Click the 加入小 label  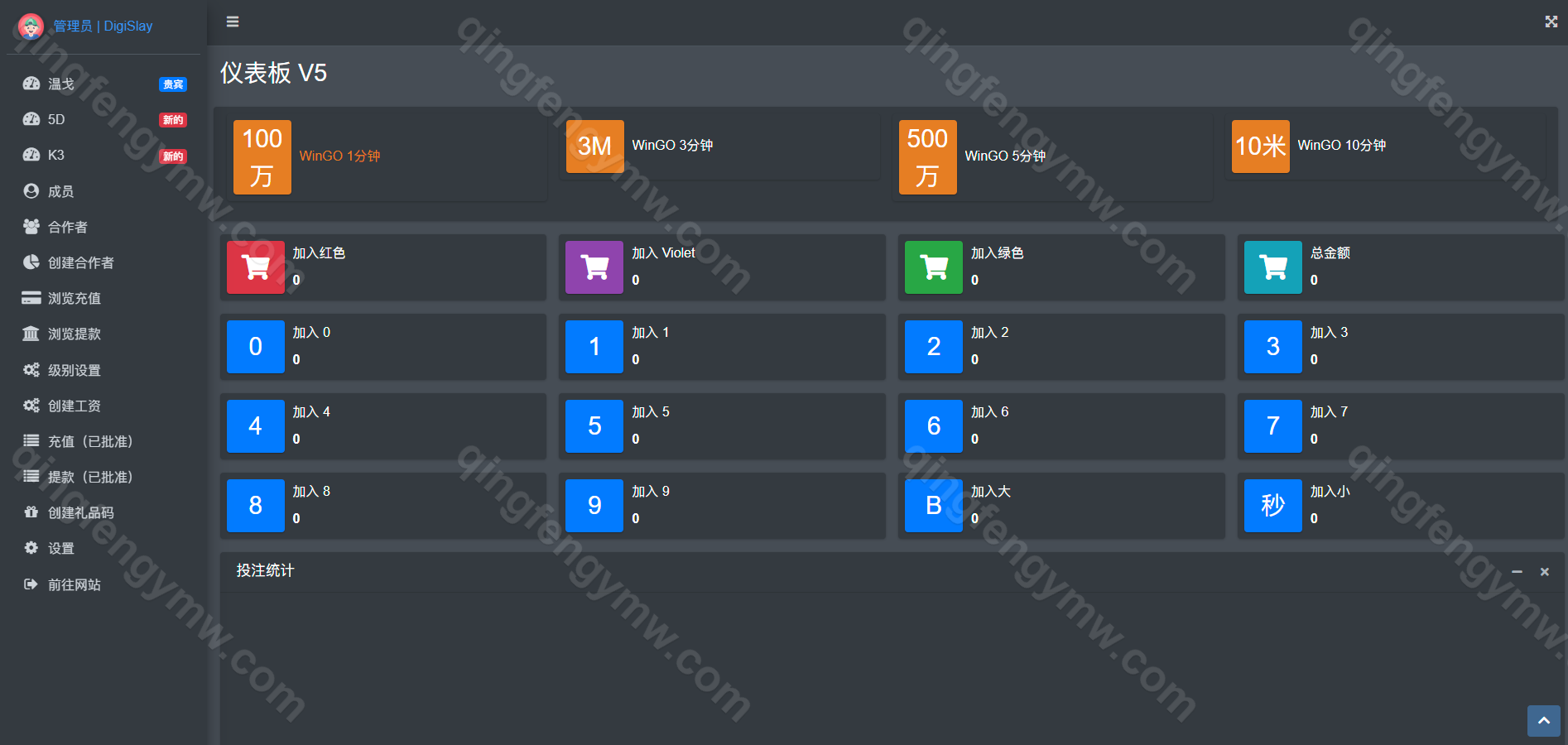pos(1330,492)
